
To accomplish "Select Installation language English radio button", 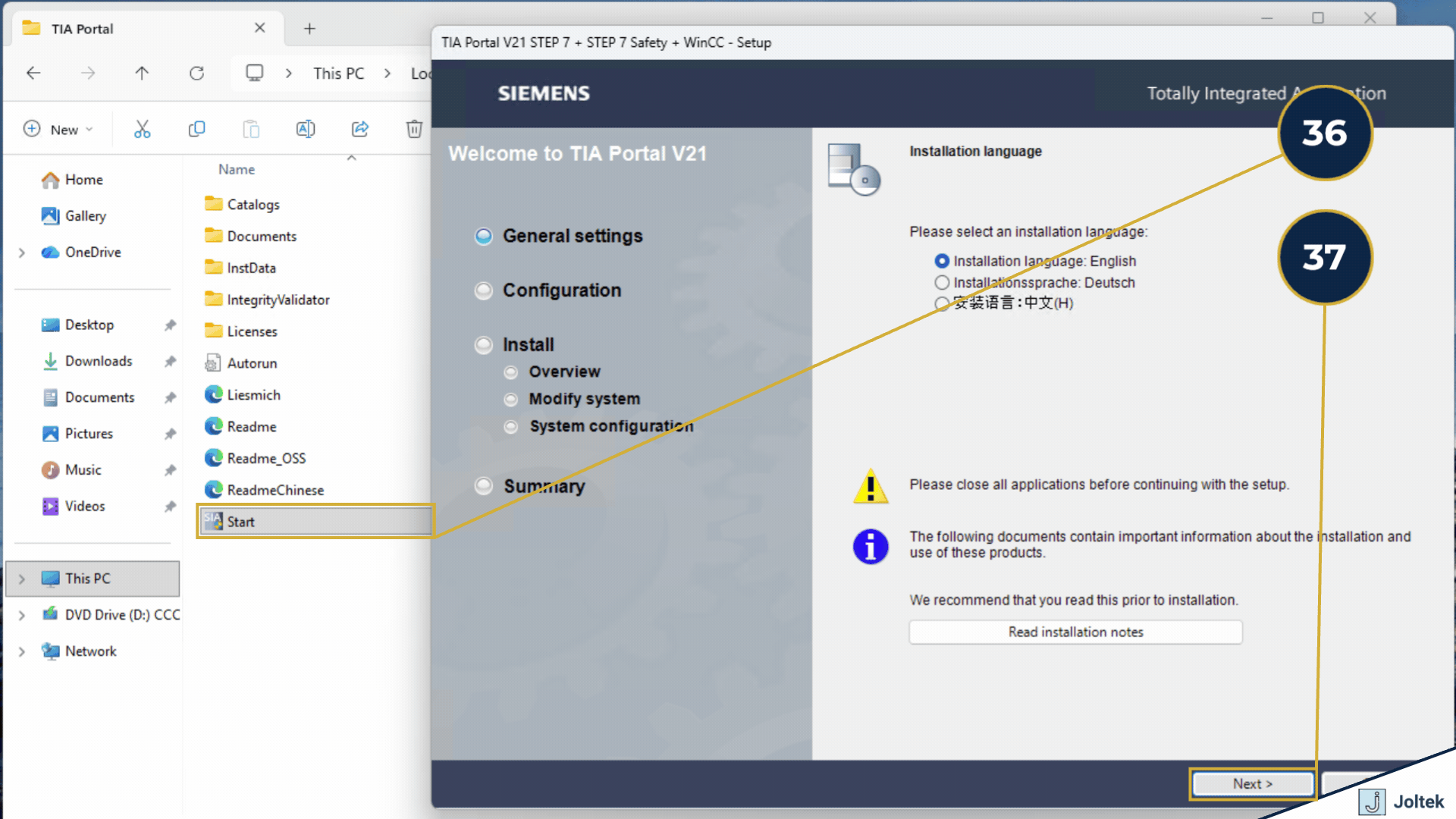I will pos(942,261).
